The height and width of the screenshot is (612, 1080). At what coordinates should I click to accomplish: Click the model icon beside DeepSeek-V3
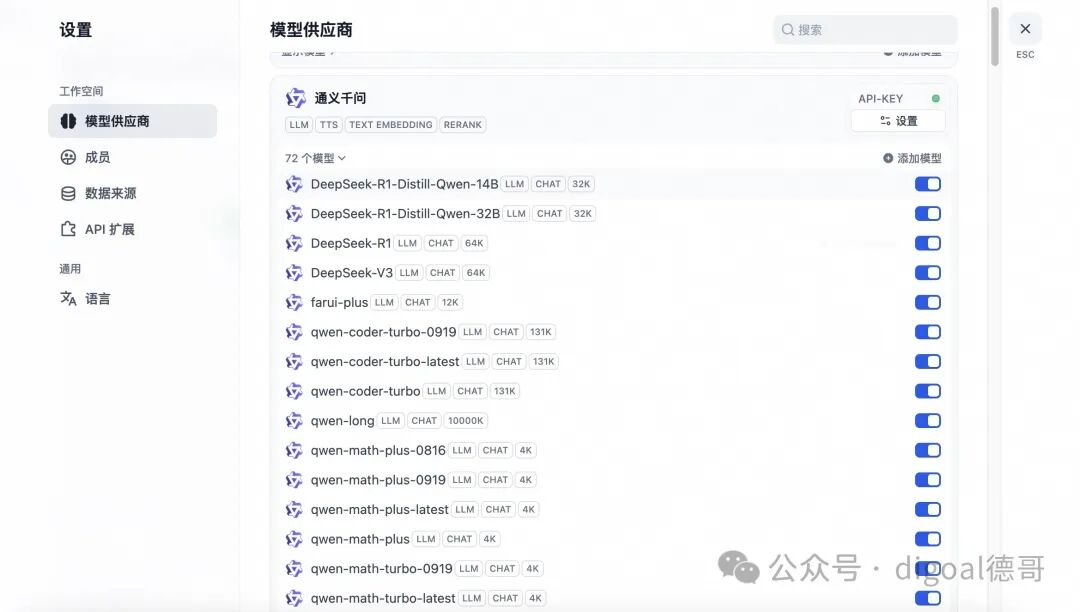[x=294, y=273]
